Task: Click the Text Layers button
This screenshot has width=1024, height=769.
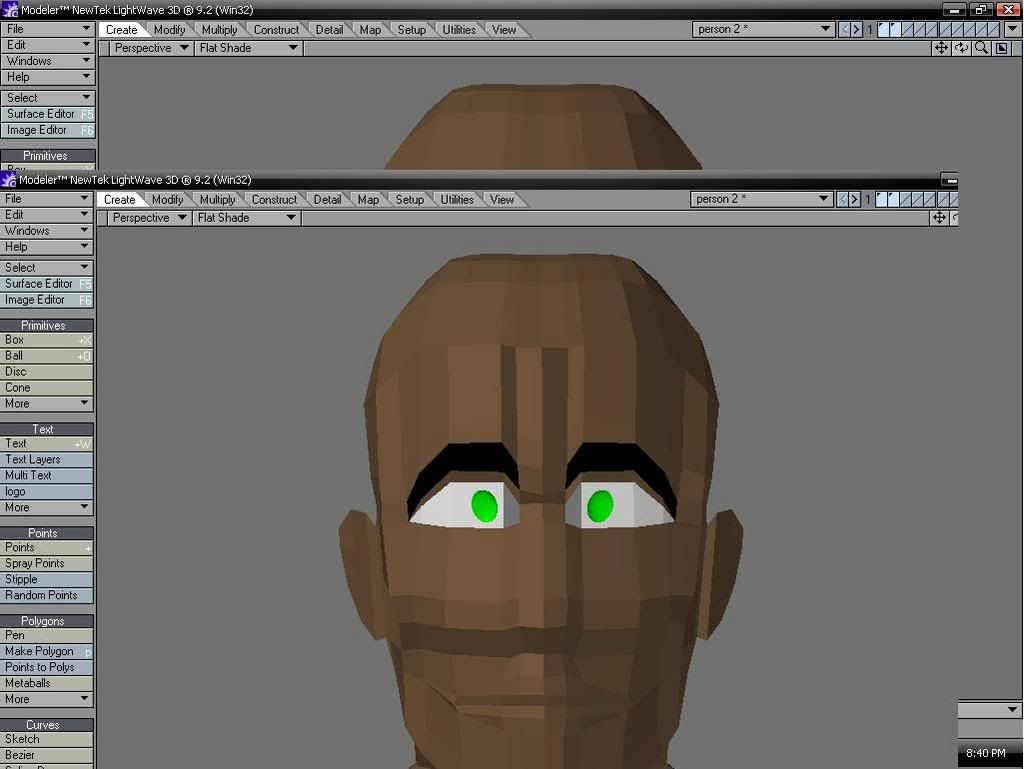Action: tap(47, 460)
